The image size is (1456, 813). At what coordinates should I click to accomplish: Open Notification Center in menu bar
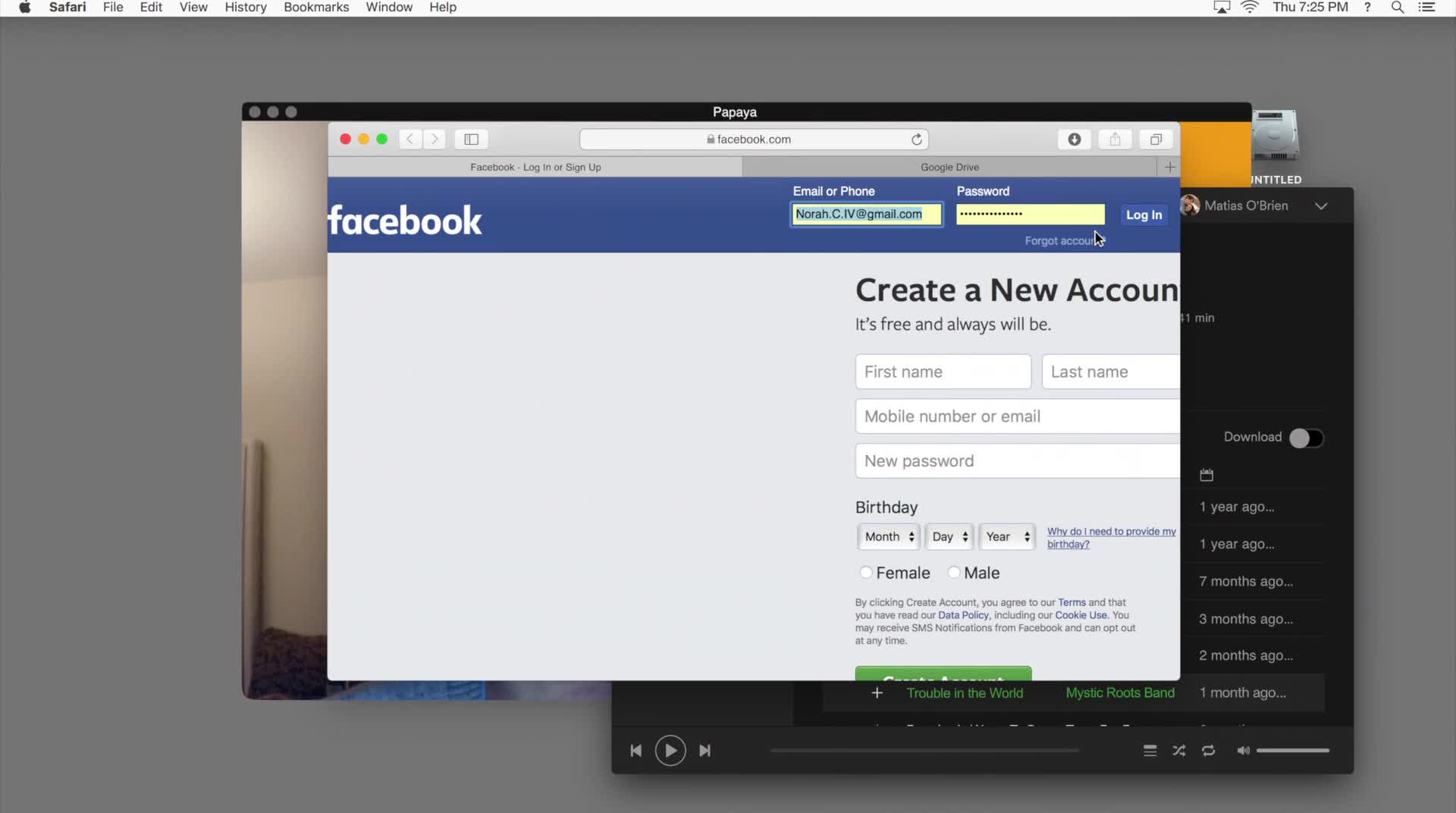[x=1426, y=8]
